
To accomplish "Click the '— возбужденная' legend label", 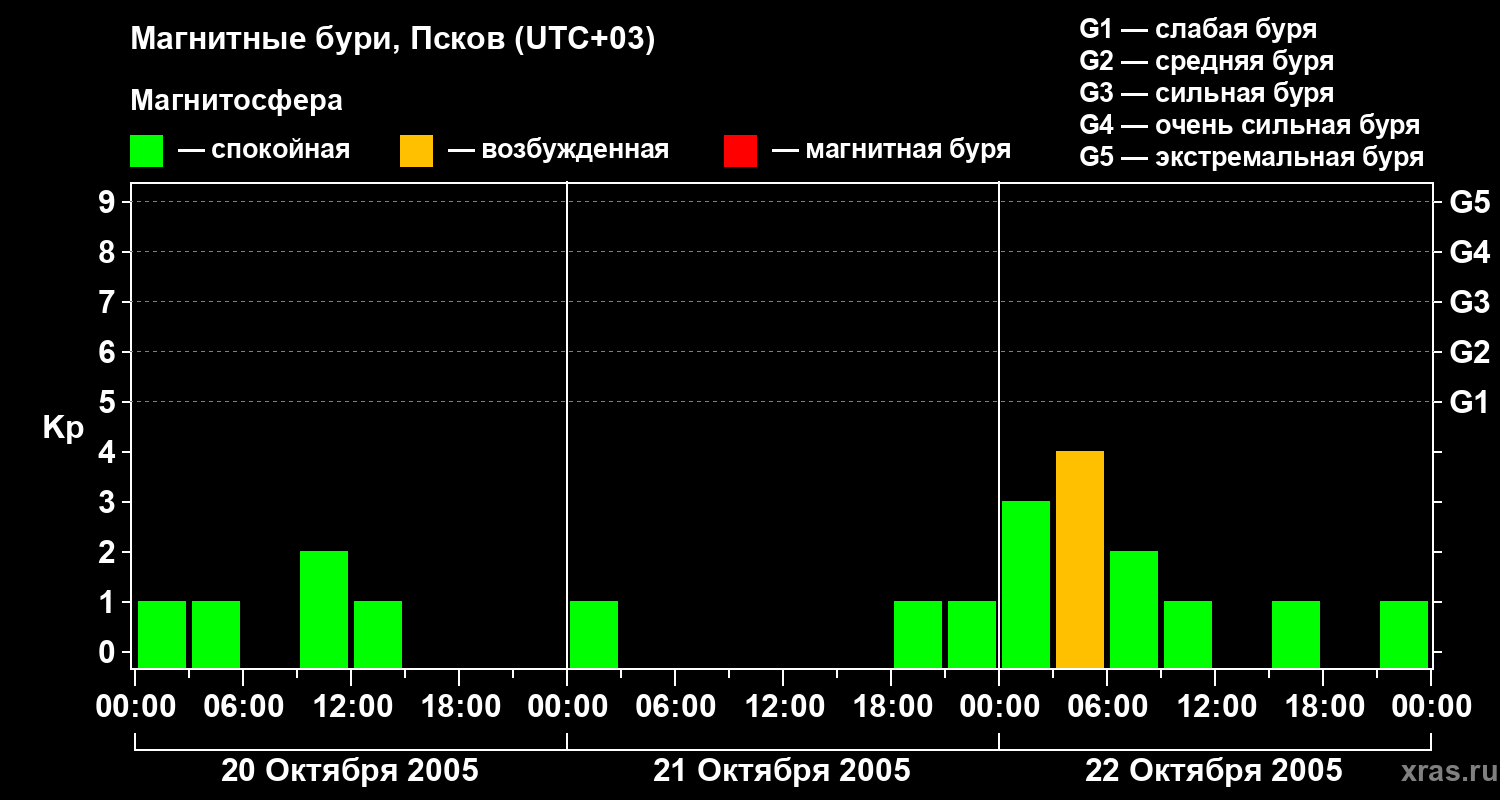I will click(558, 150).
